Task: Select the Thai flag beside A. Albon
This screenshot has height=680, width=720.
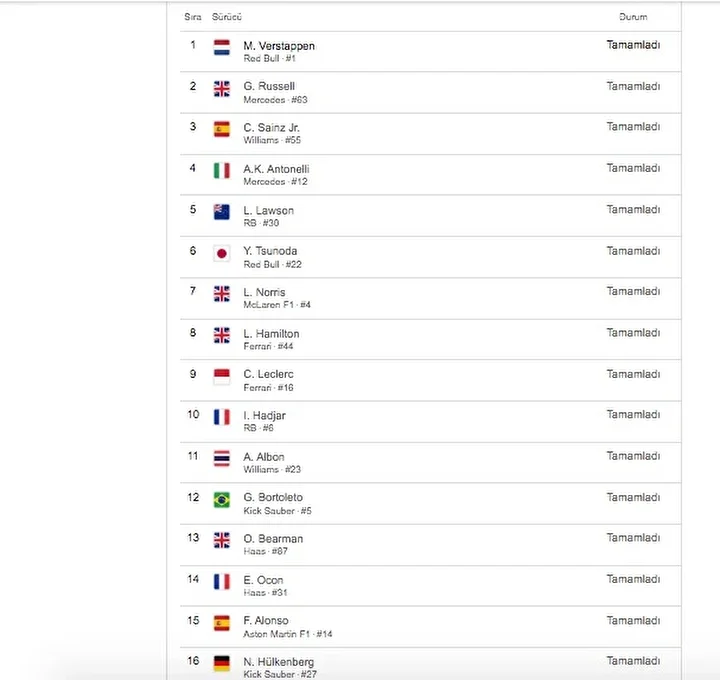Action: pyautogui.click(x=222, y=459)
